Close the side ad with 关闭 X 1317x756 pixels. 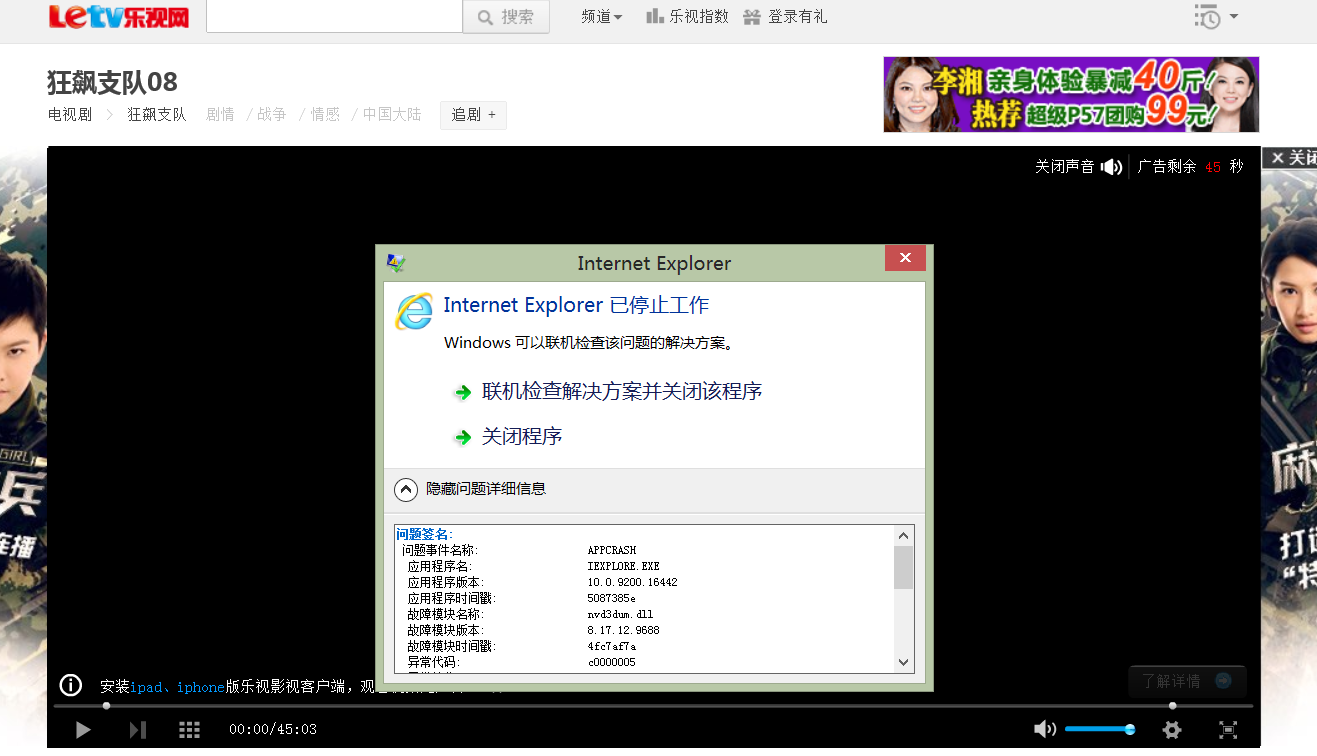[1290, 158]
